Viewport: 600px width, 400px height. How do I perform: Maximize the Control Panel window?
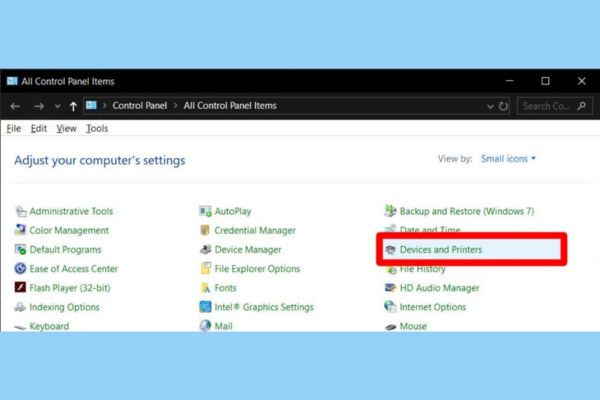coord(545,81)
